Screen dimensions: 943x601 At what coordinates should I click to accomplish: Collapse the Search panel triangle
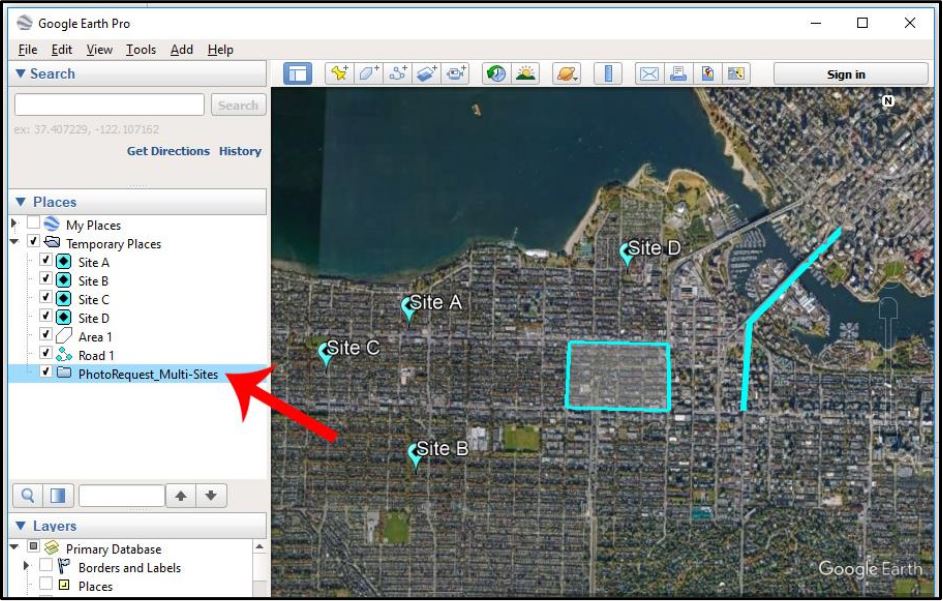tap(20, 73)
